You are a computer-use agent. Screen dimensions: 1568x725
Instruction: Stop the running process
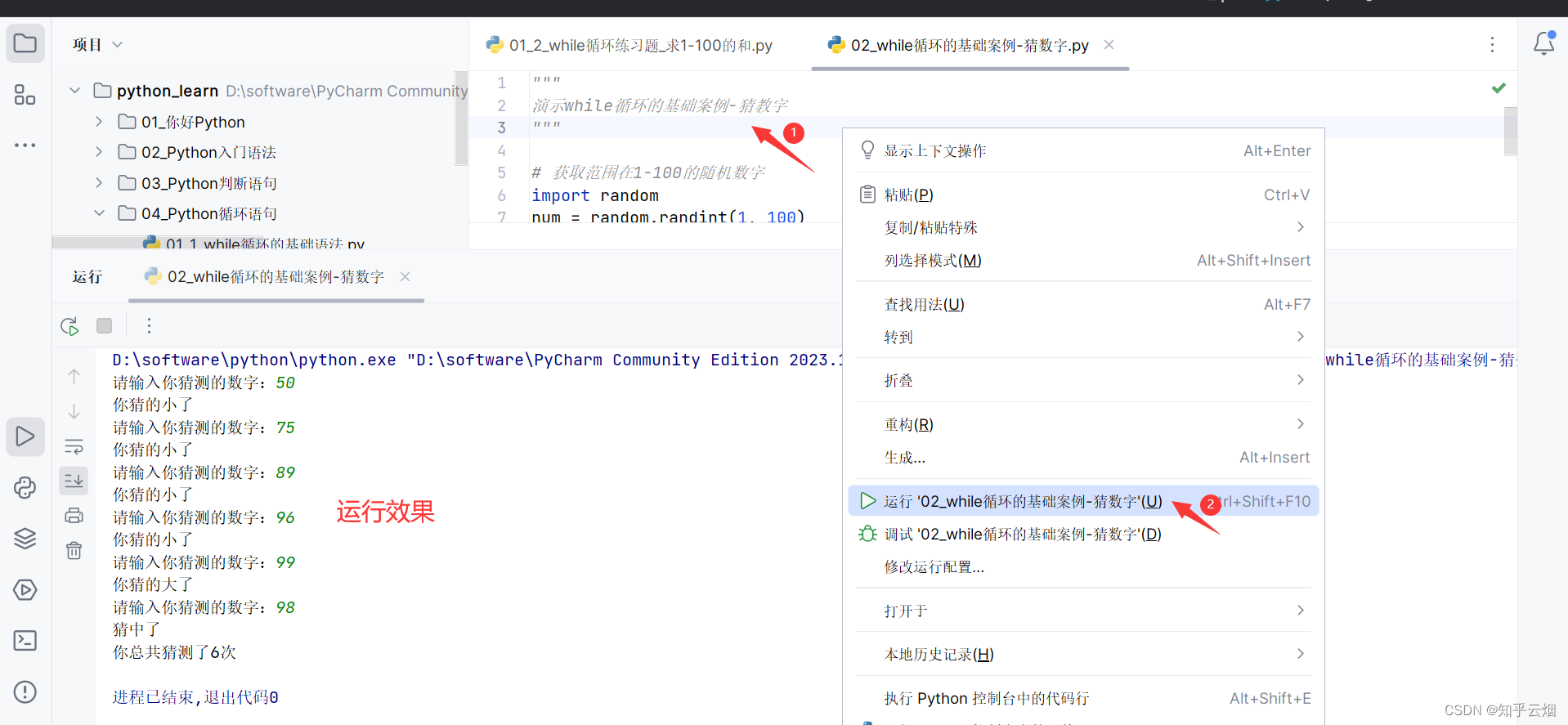104,326
